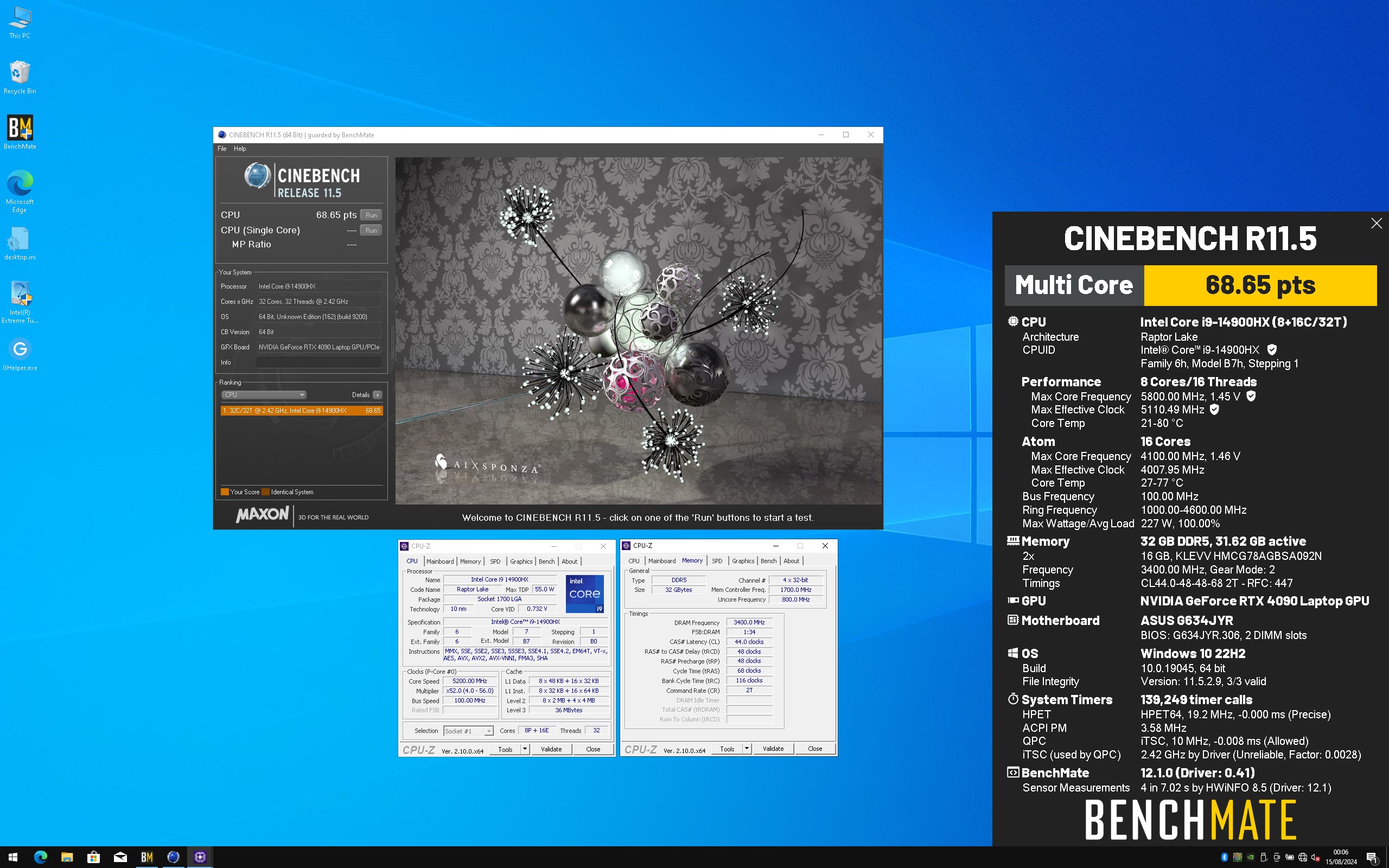Open Intel Extreme Tuning desktop shortcut

point(20,303)
